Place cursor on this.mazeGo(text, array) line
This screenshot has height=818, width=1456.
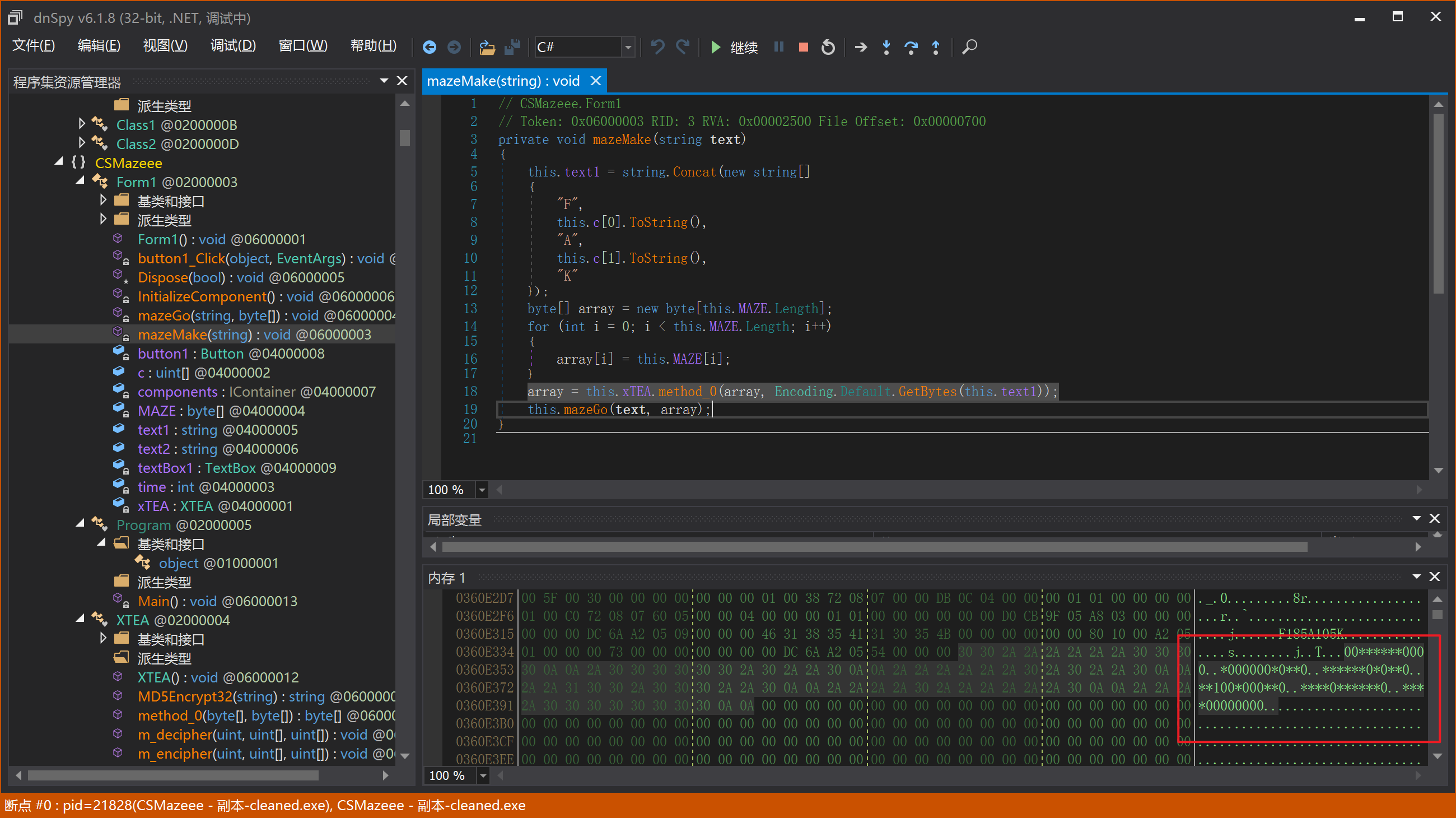click(618, 410)
